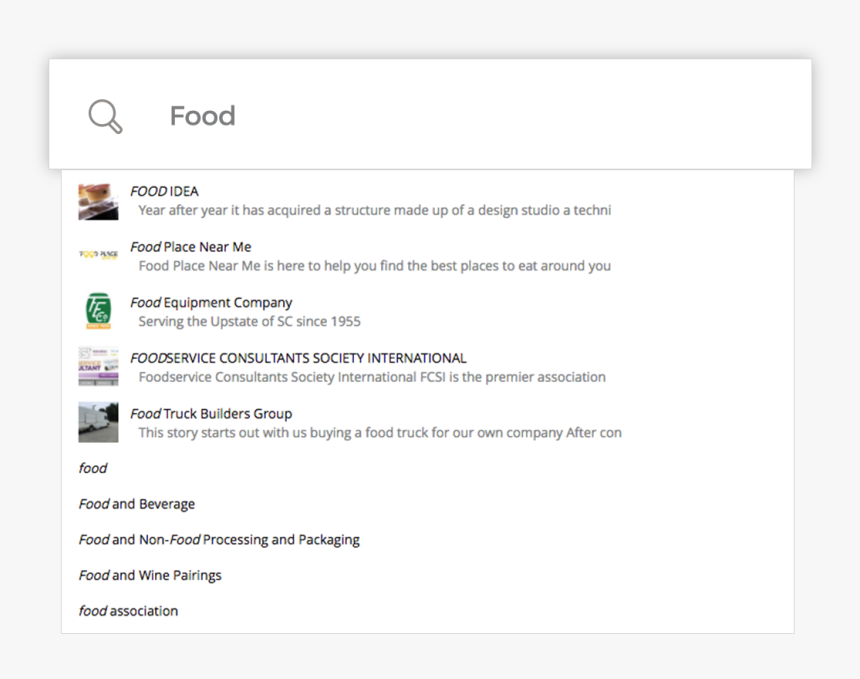Image resolution: width=860 pixels, height=679 pixels.
Task: Select the 'Food and Wine Pairings' suggestion
Action: [150, 575]
